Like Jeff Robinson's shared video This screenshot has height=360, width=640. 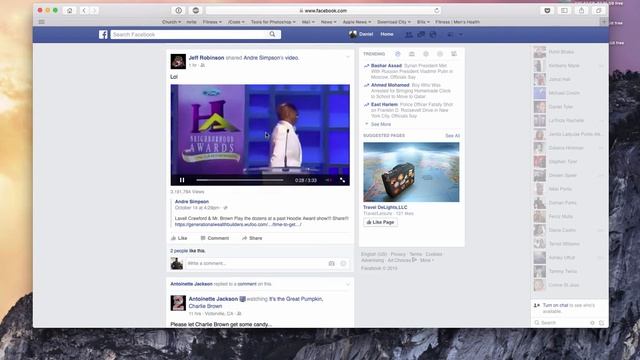(x=179, y=238)
